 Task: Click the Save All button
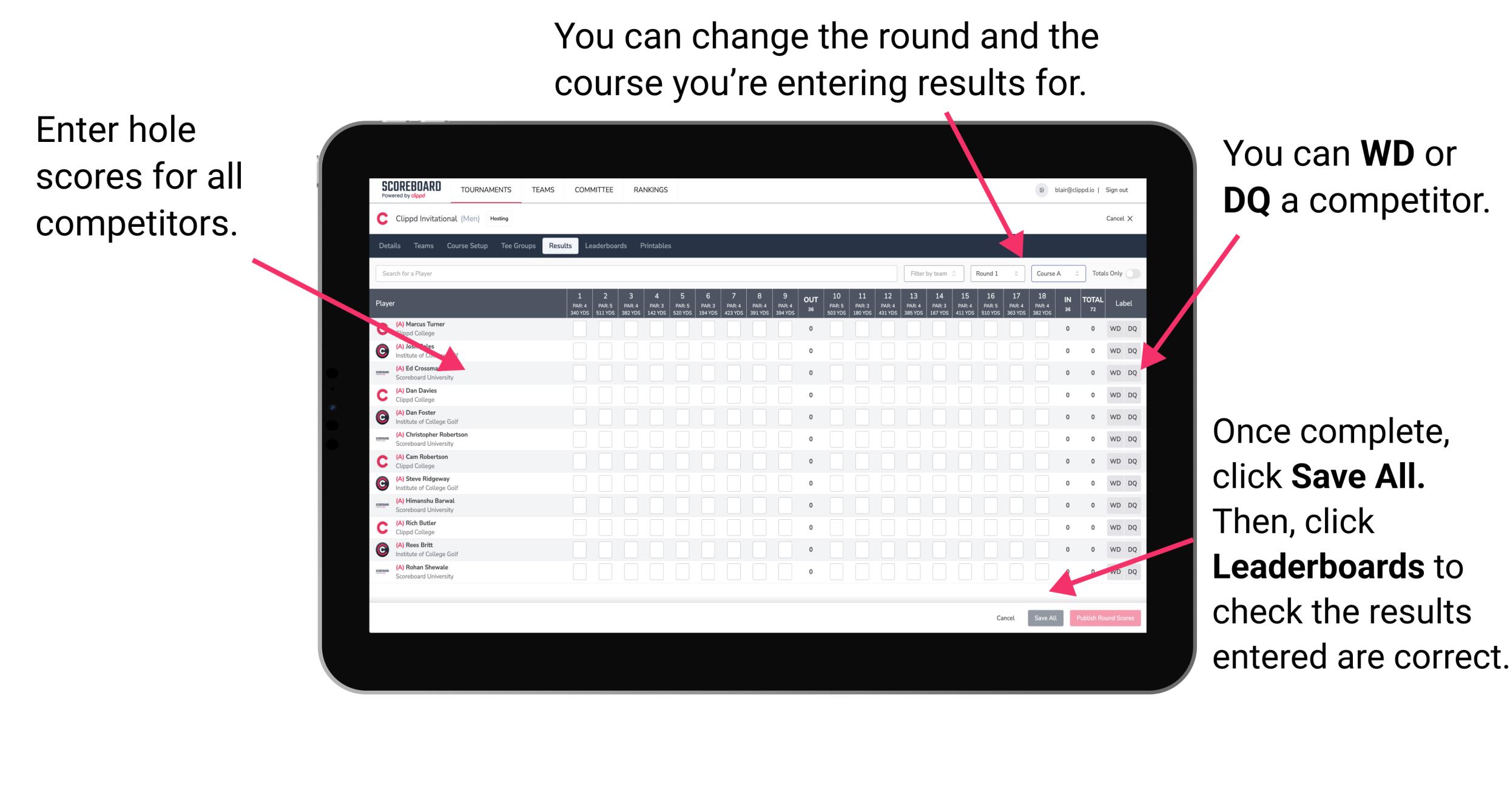click(1045, 617)
